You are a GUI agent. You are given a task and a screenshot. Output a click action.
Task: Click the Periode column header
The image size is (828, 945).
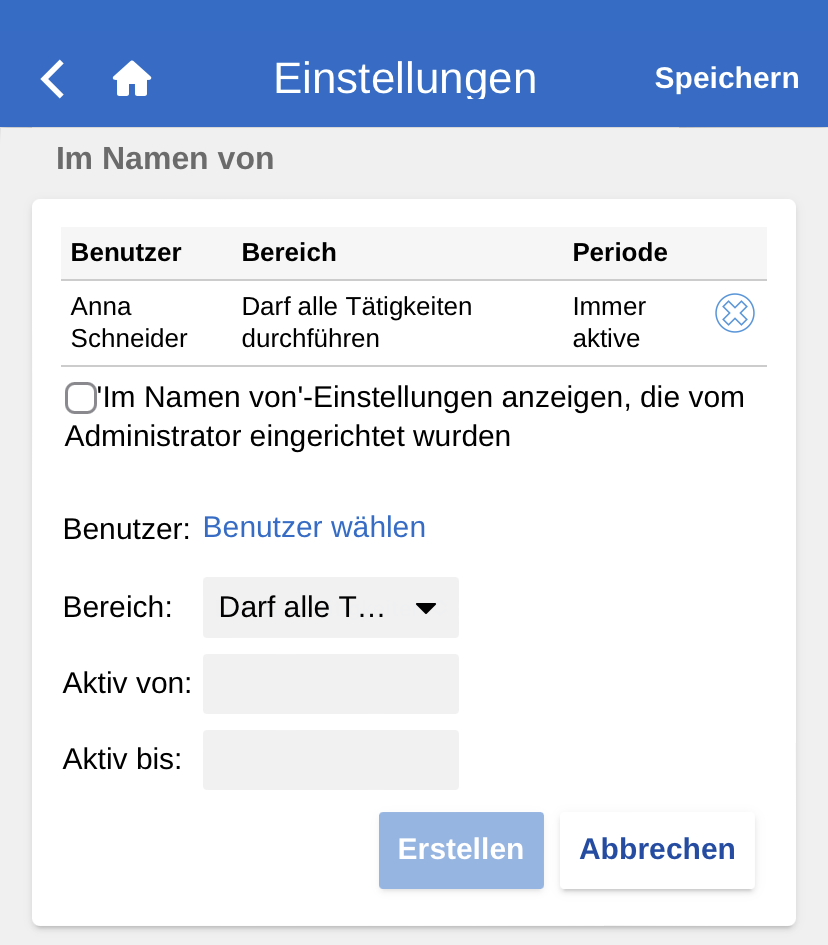point(620,253)
